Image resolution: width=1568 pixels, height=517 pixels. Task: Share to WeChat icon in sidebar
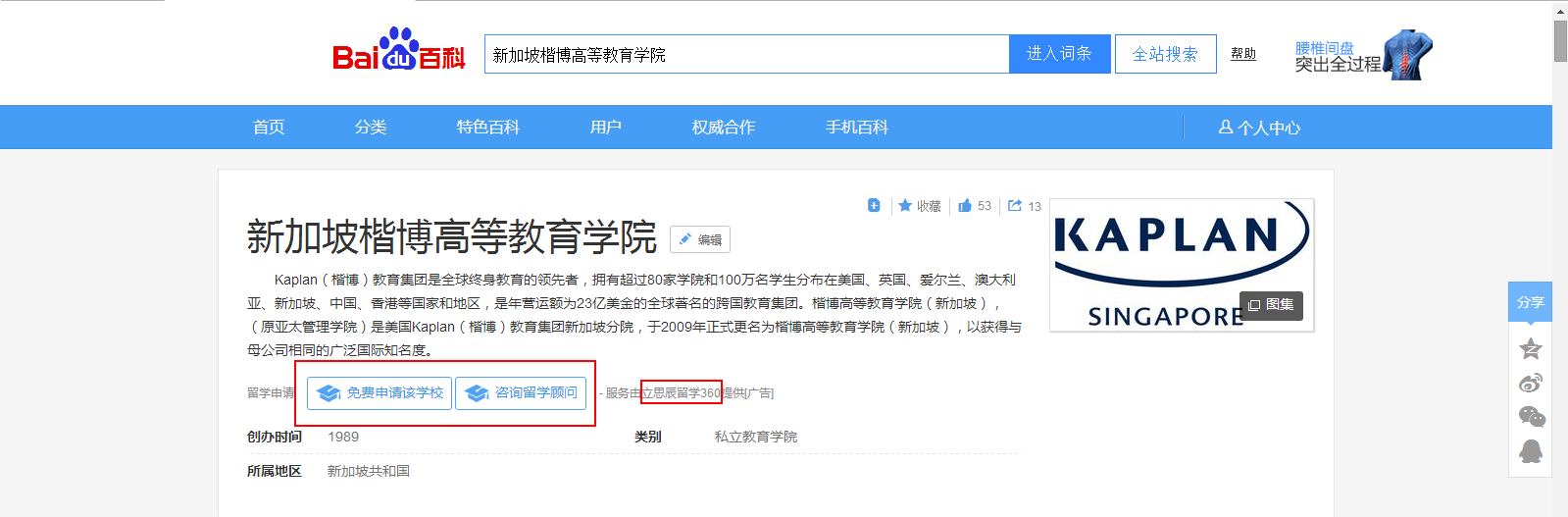[x=1531, y=417]
